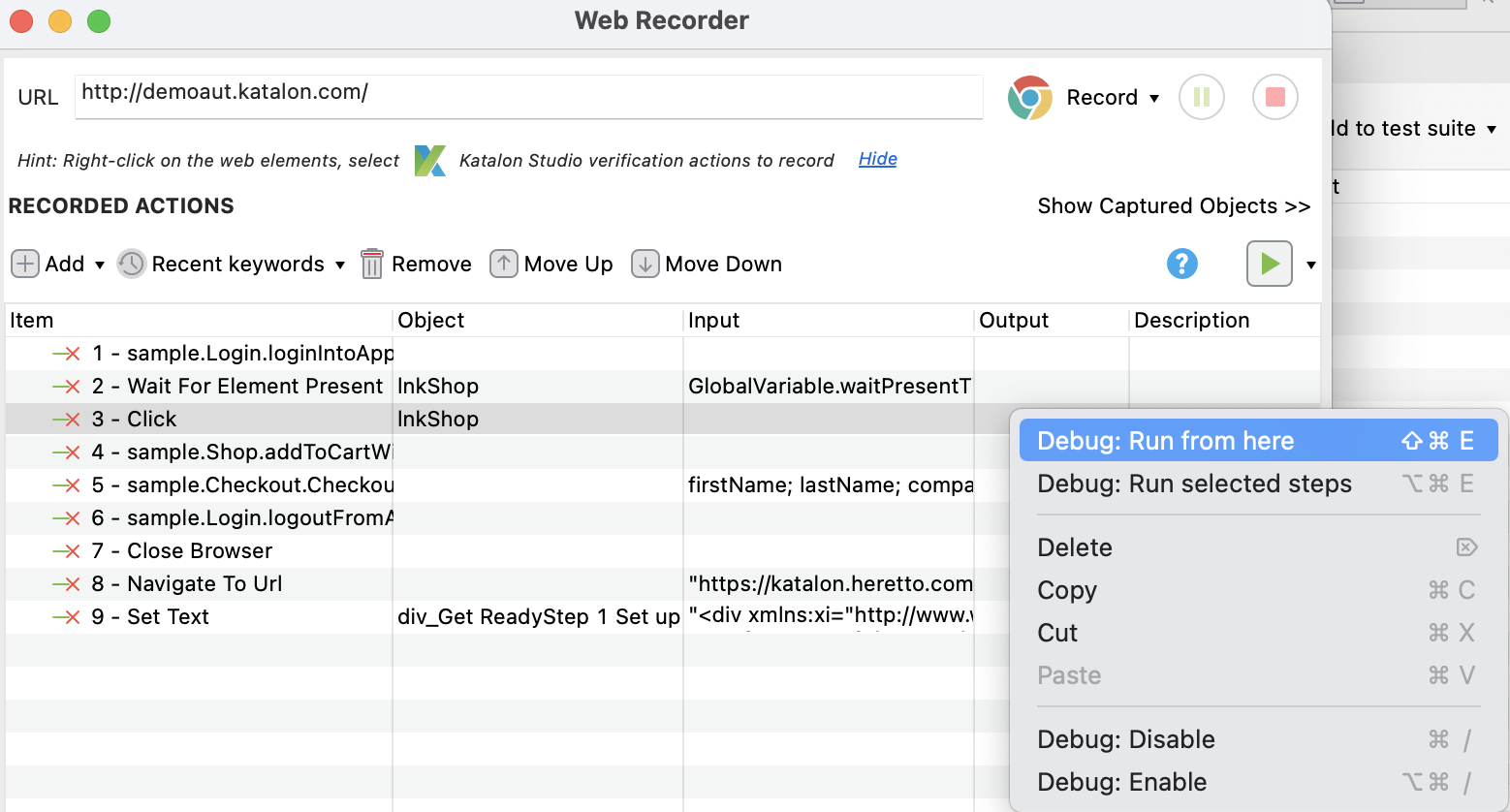Click the Remove trash can icon

pos(372,264)
